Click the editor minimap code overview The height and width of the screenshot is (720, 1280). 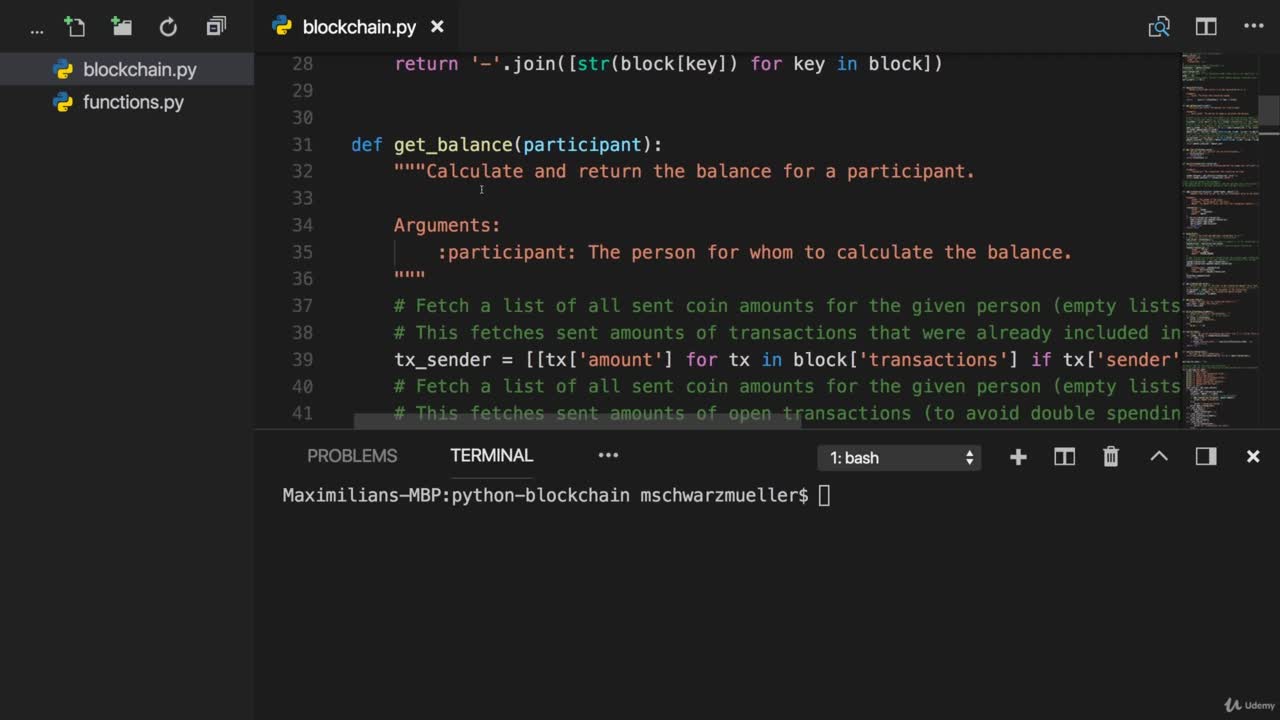1219,240
